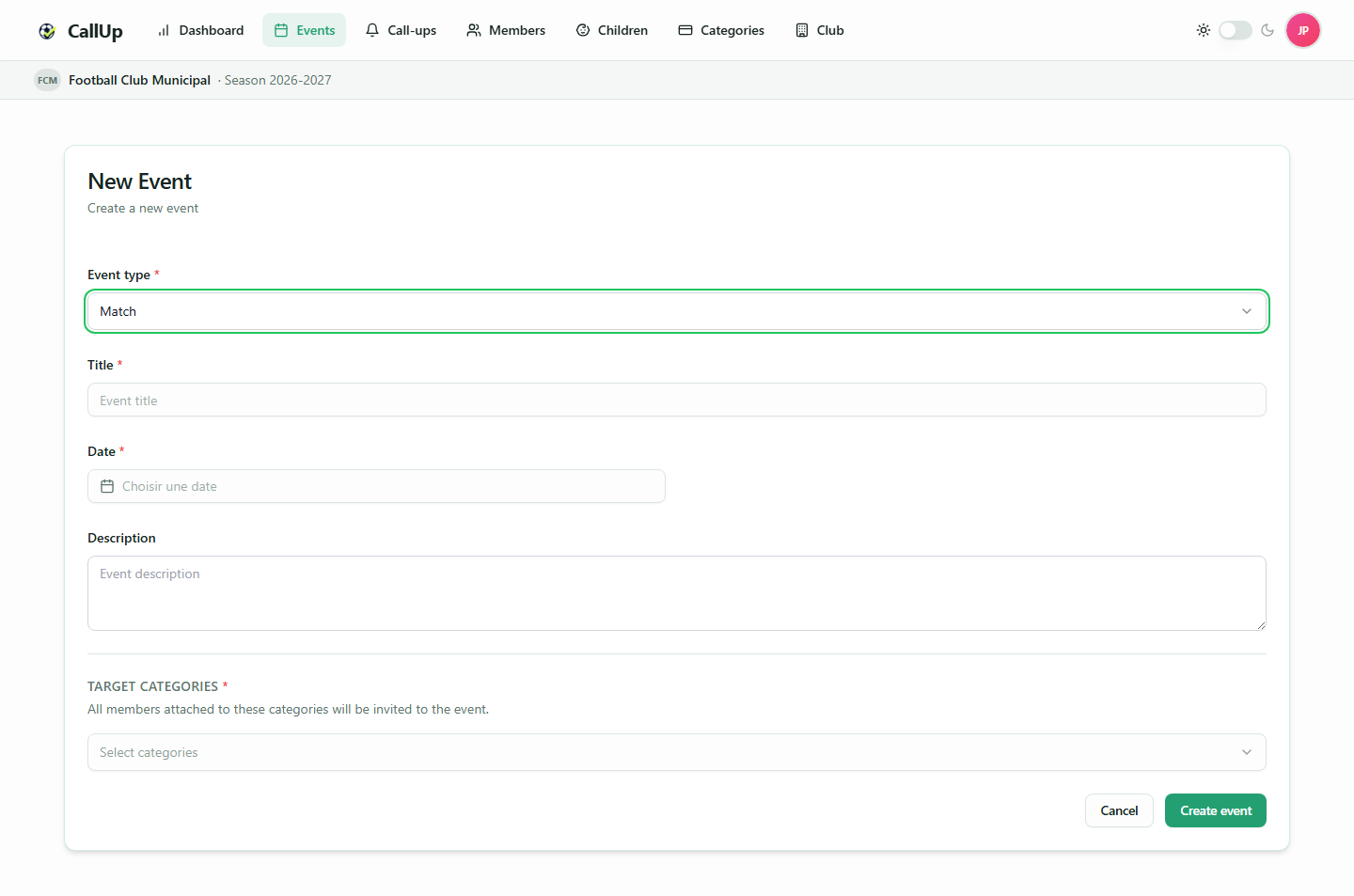Focus the Event title input field
Screen dimensions: 1354x896
pyautogui.click(x=677, y=400)
